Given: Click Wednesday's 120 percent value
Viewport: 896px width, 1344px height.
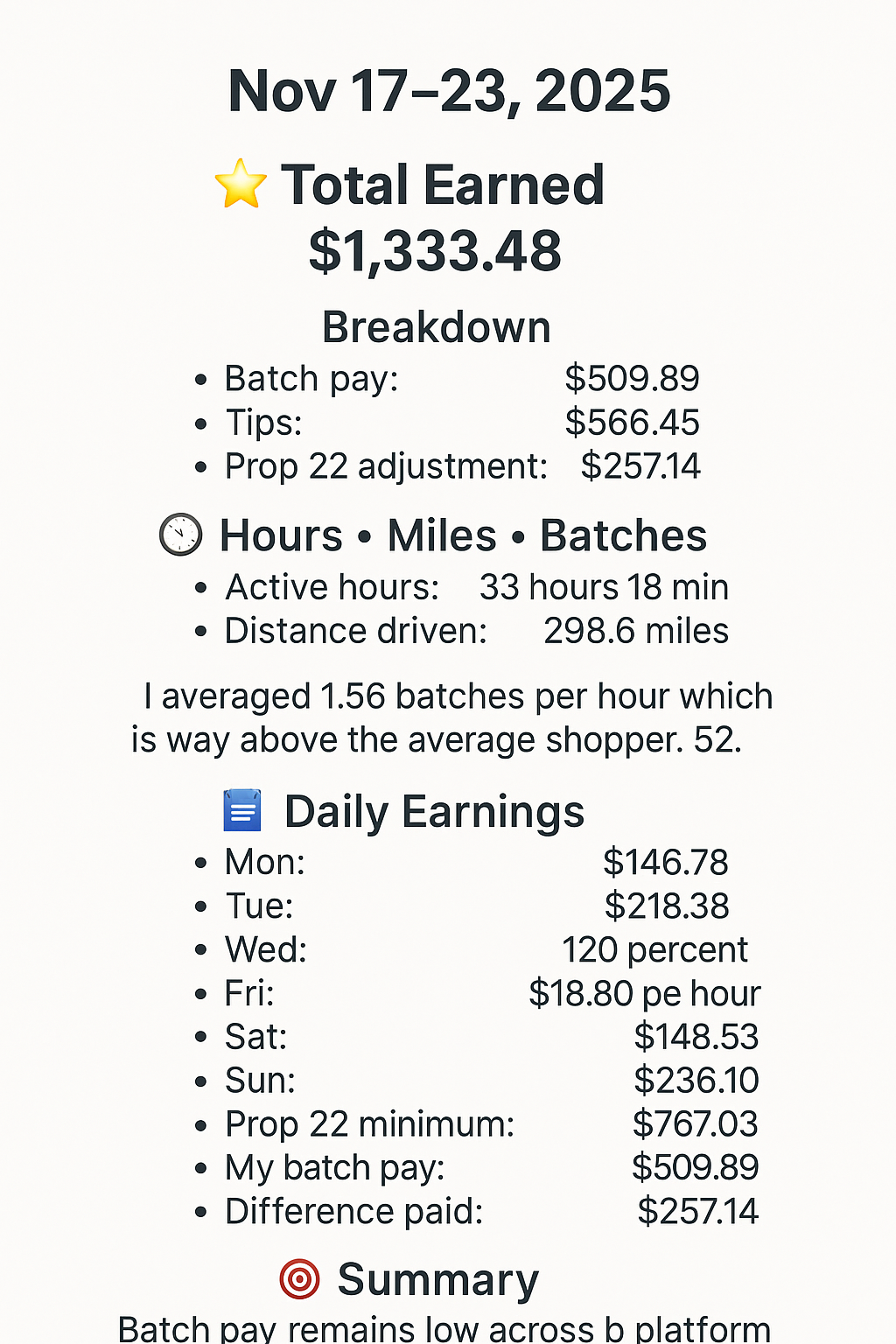Looking at the screenshot, I should [x=654, y=950].
